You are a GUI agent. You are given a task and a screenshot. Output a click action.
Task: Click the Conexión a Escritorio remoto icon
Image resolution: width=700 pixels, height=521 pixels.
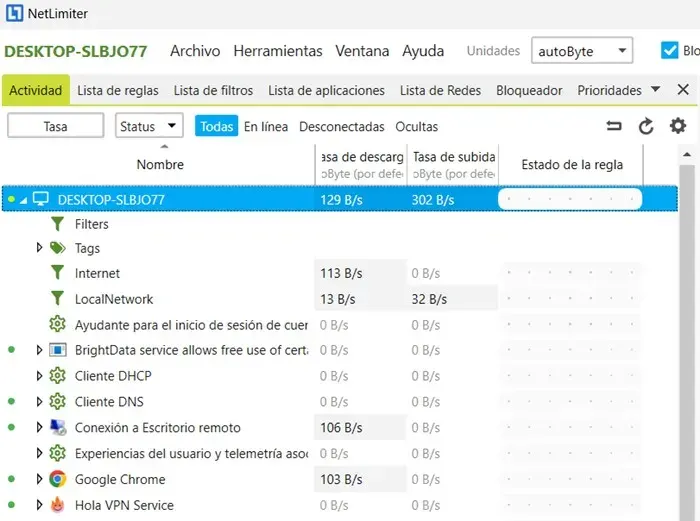click(58, 427)
